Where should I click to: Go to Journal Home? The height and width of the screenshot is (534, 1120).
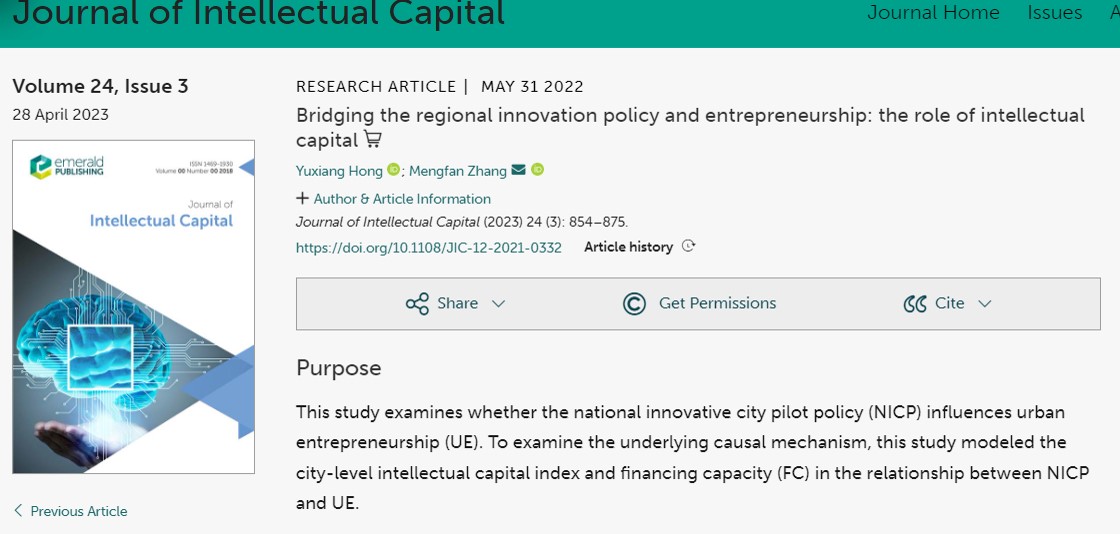pyautogui.click(x=933, y=12)
